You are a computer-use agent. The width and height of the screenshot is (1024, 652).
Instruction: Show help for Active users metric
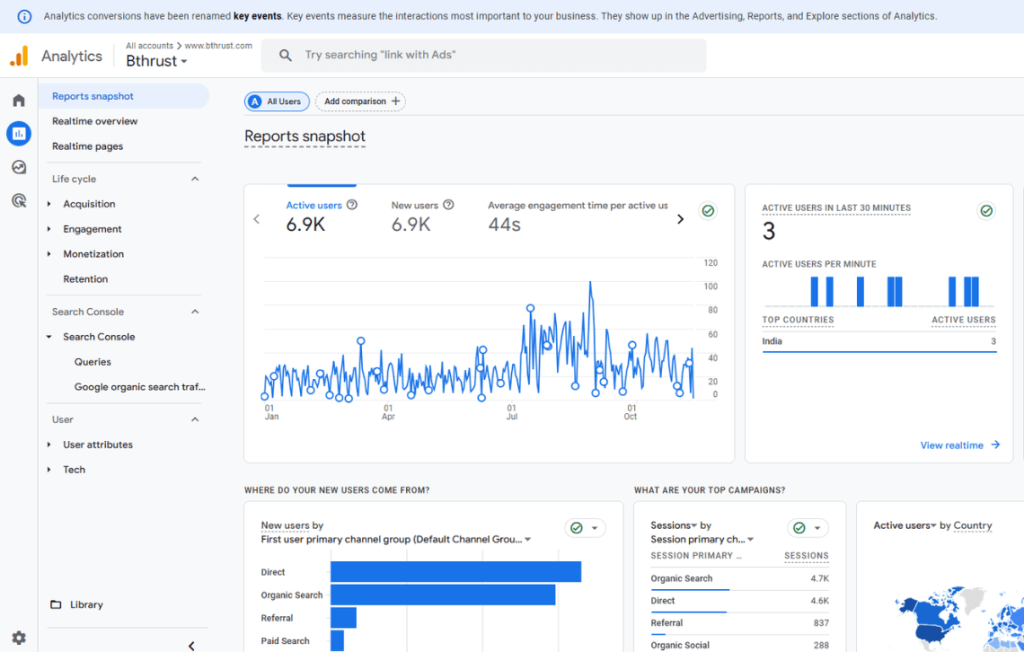point(352,204)
